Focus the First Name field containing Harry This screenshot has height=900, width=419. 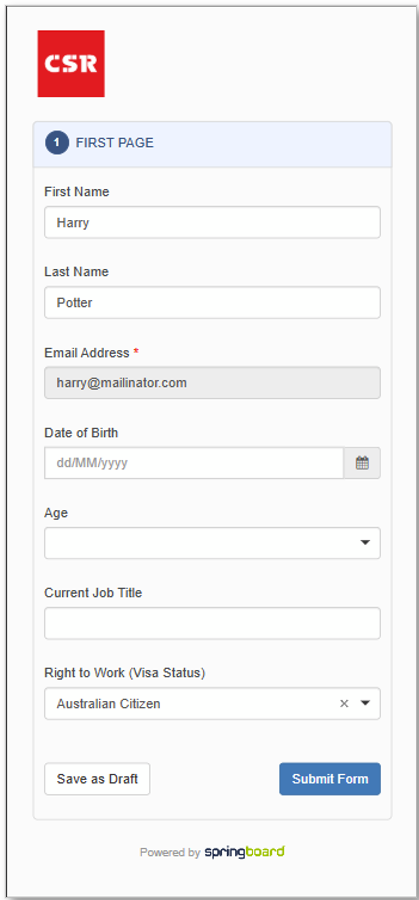pyautogui.click(x=212, y=222)
